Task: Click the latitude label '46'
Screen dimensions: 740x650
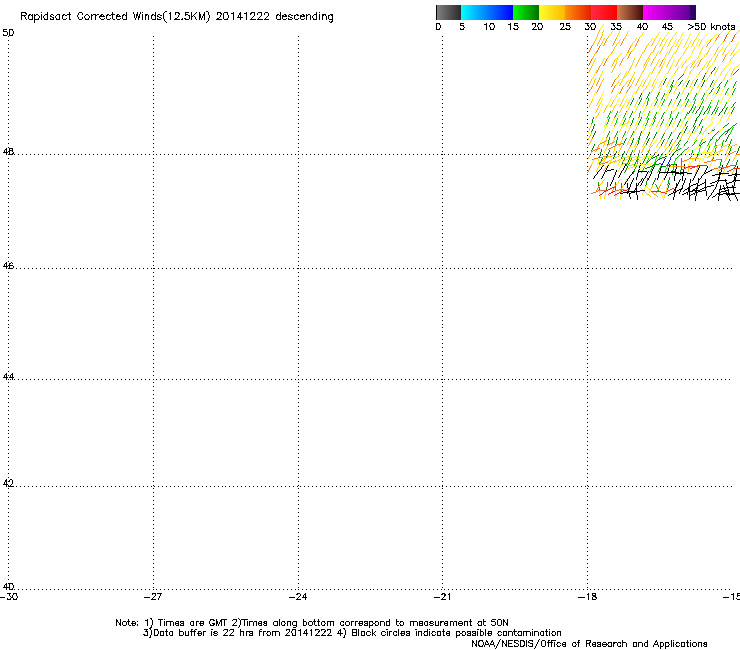Action: tap(8, 266)
